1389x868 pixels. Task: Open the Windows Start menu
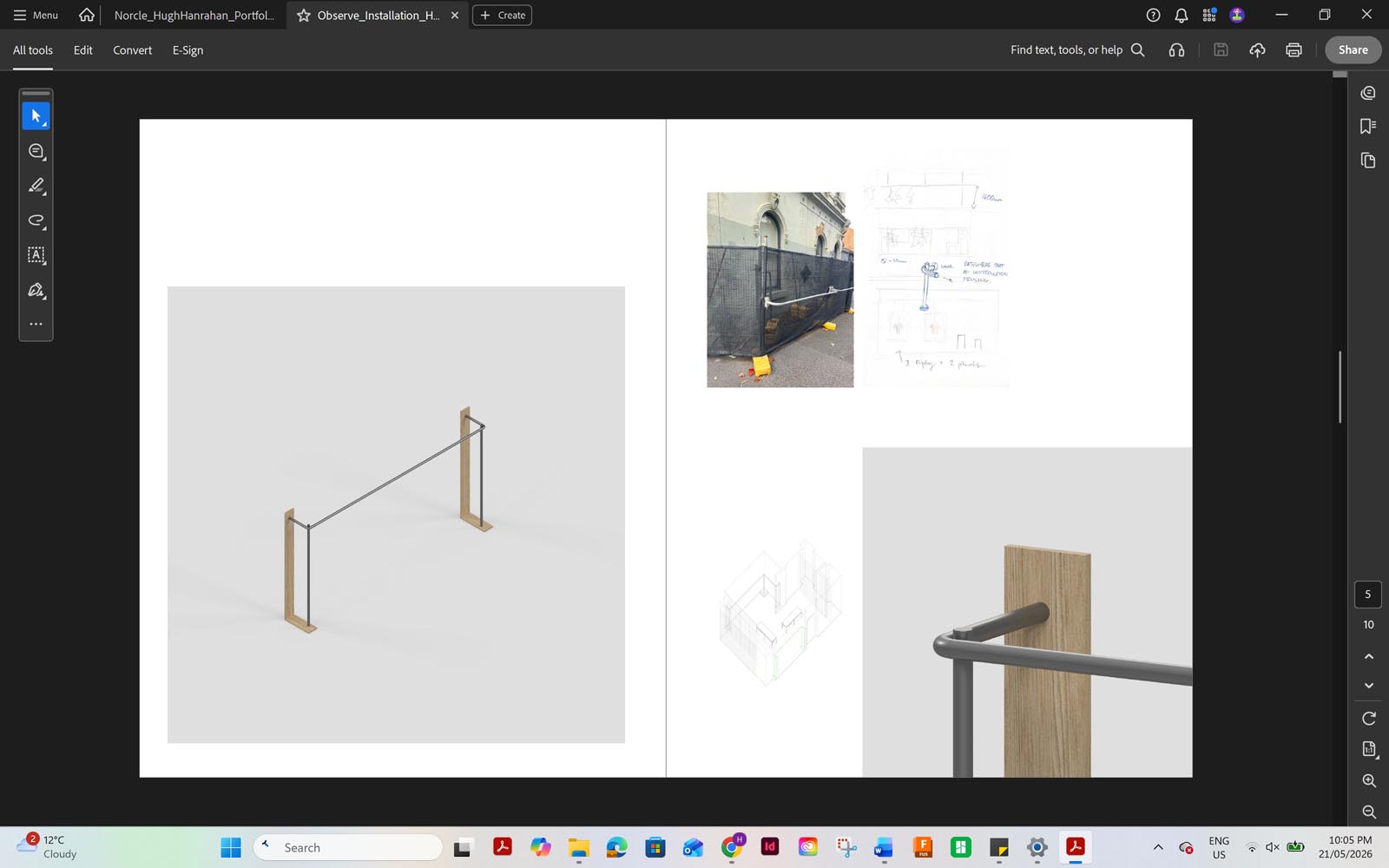click(231, 847)
